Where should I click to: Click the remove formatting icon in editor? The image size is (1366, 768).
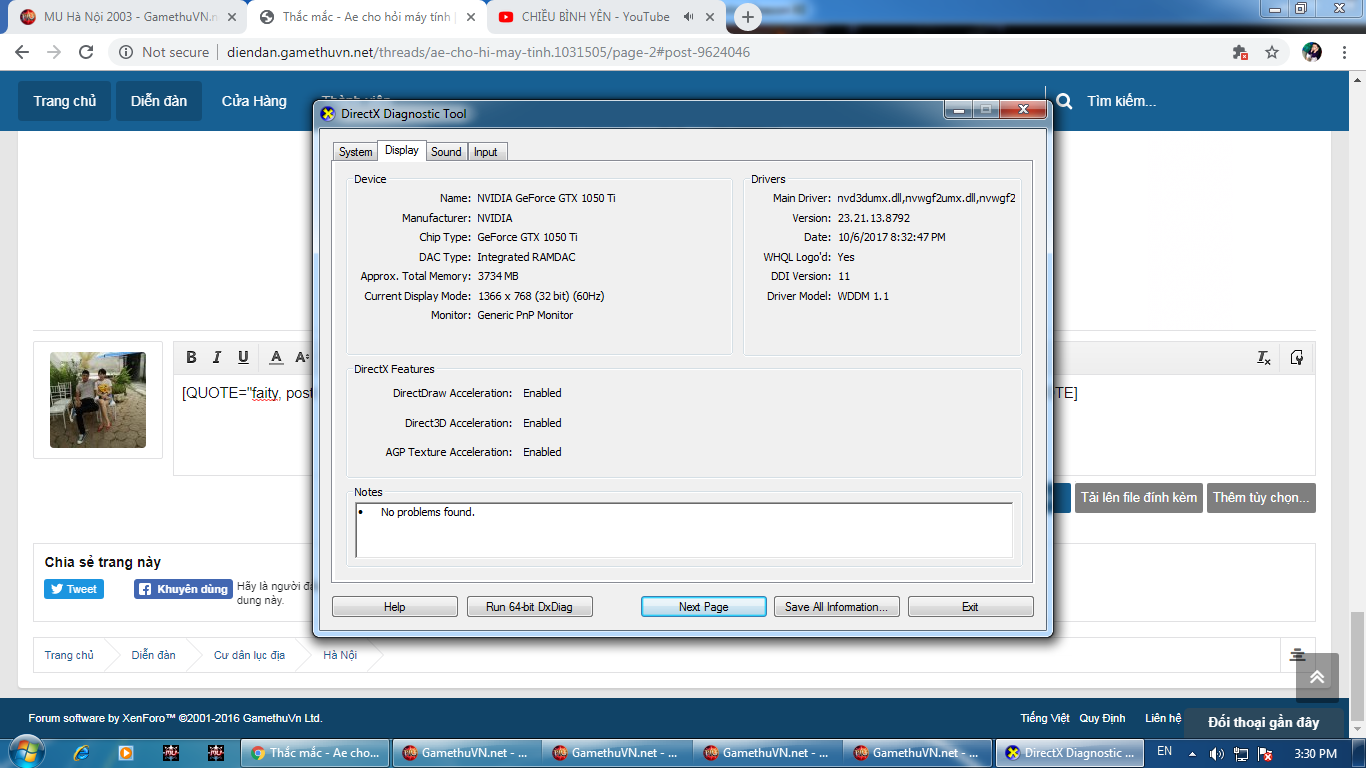[x=1264, y=358]
